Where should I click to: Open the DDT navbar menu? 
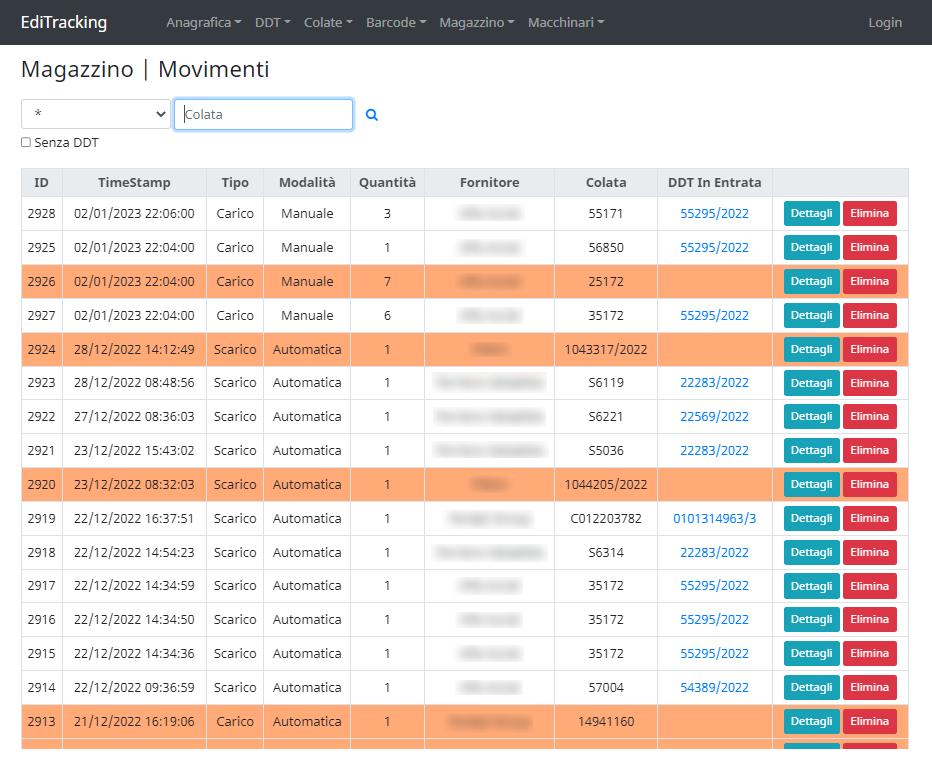pos(273,22)
